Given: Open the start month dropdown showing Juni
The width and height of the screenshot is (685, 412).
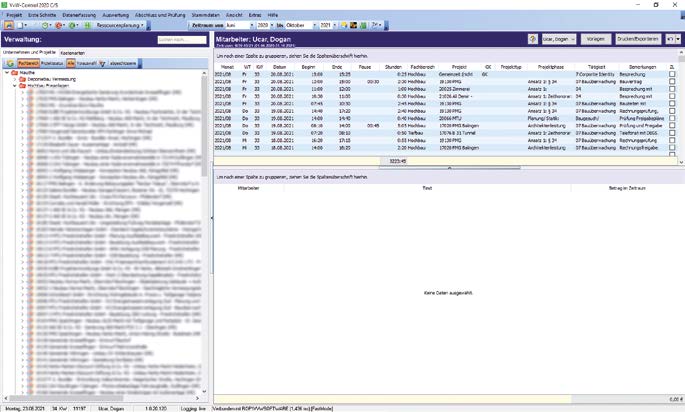Looking at the screenshot, I should [251, 25].
